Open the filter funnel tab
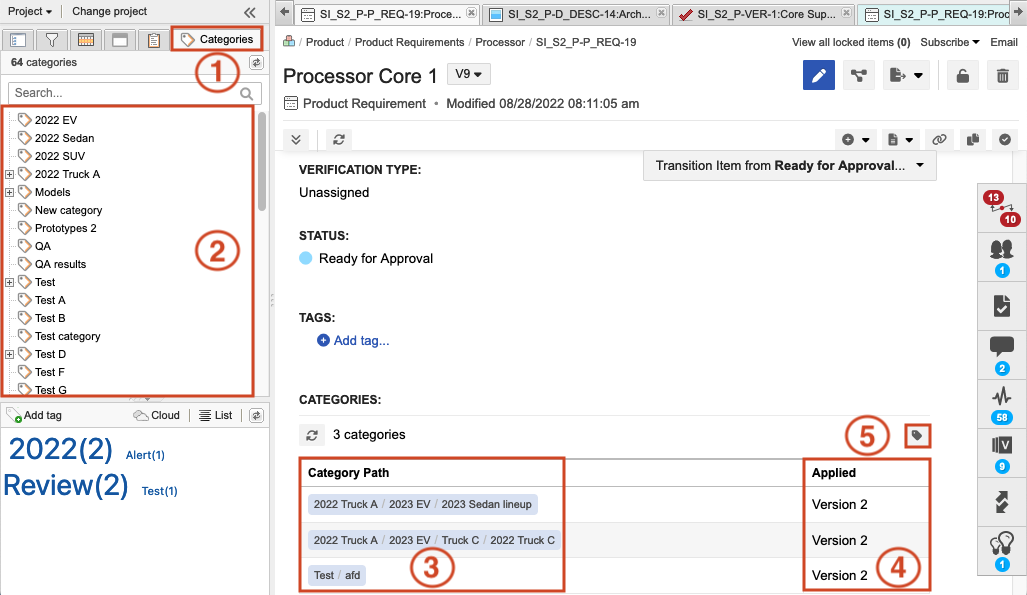This screenshot has width=1027, height=595. (x=51, y=40)
